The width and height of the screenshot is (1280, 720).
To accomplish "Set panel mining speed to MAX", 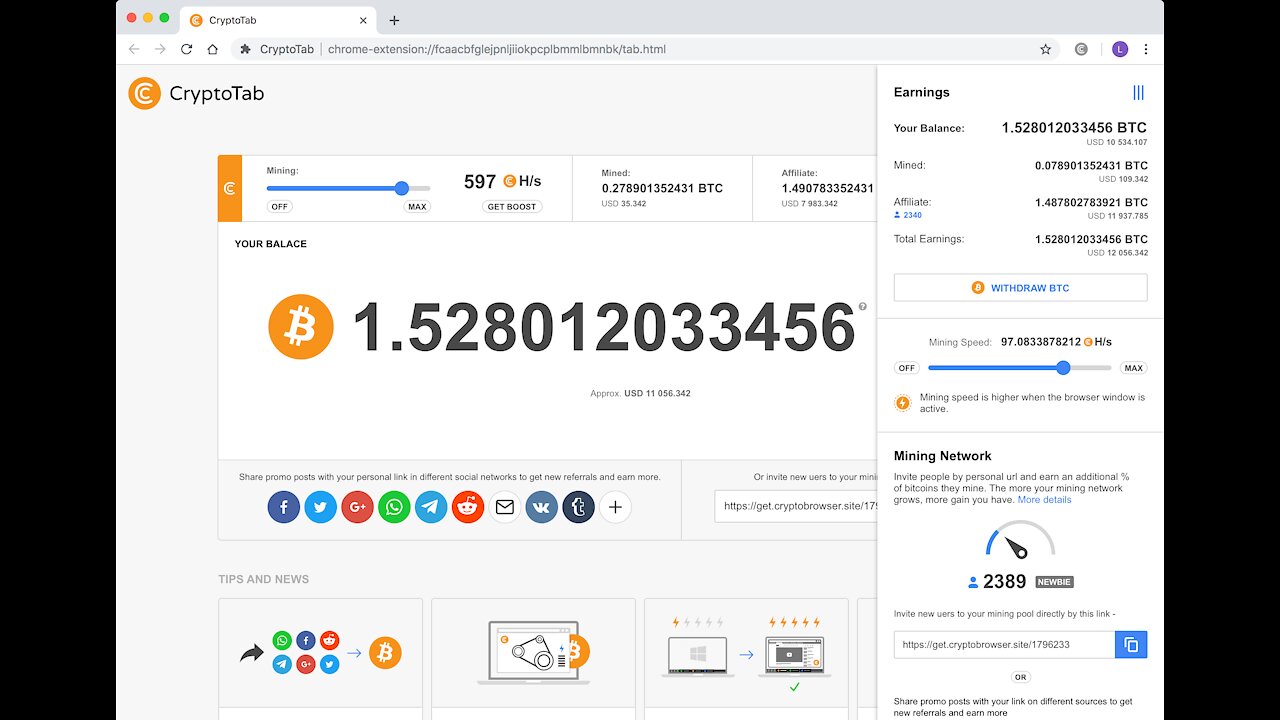I will 1133,368.
